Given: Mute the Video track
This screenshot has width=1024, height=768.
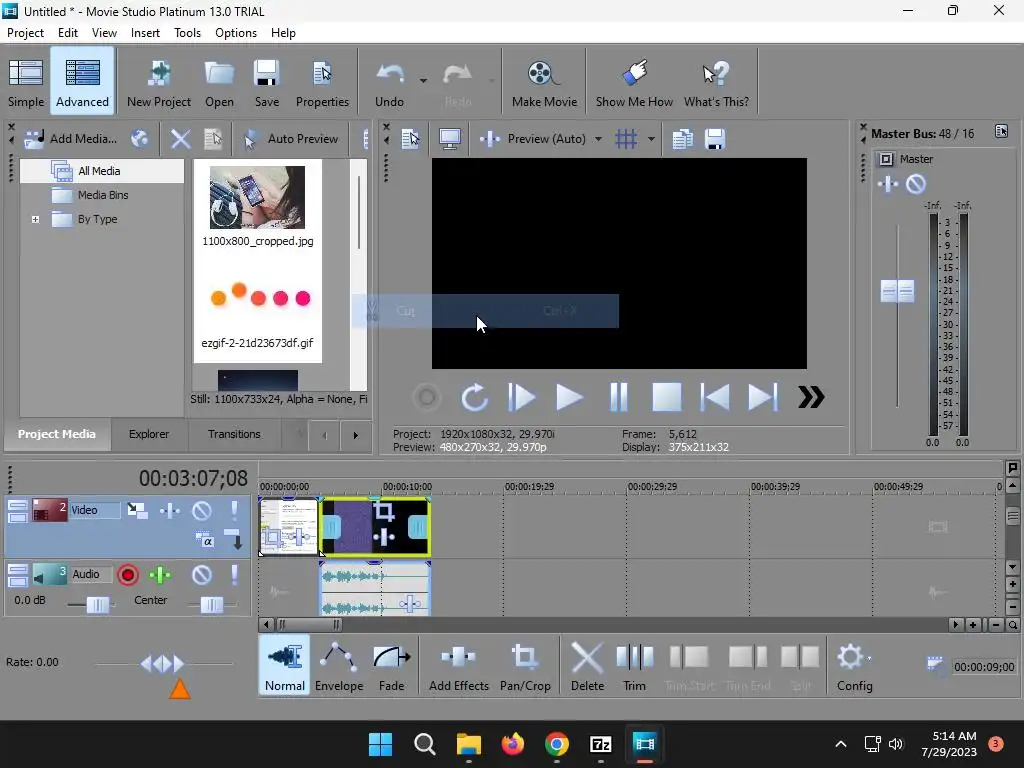Looking at the screenshot, I should click(202, 510).
